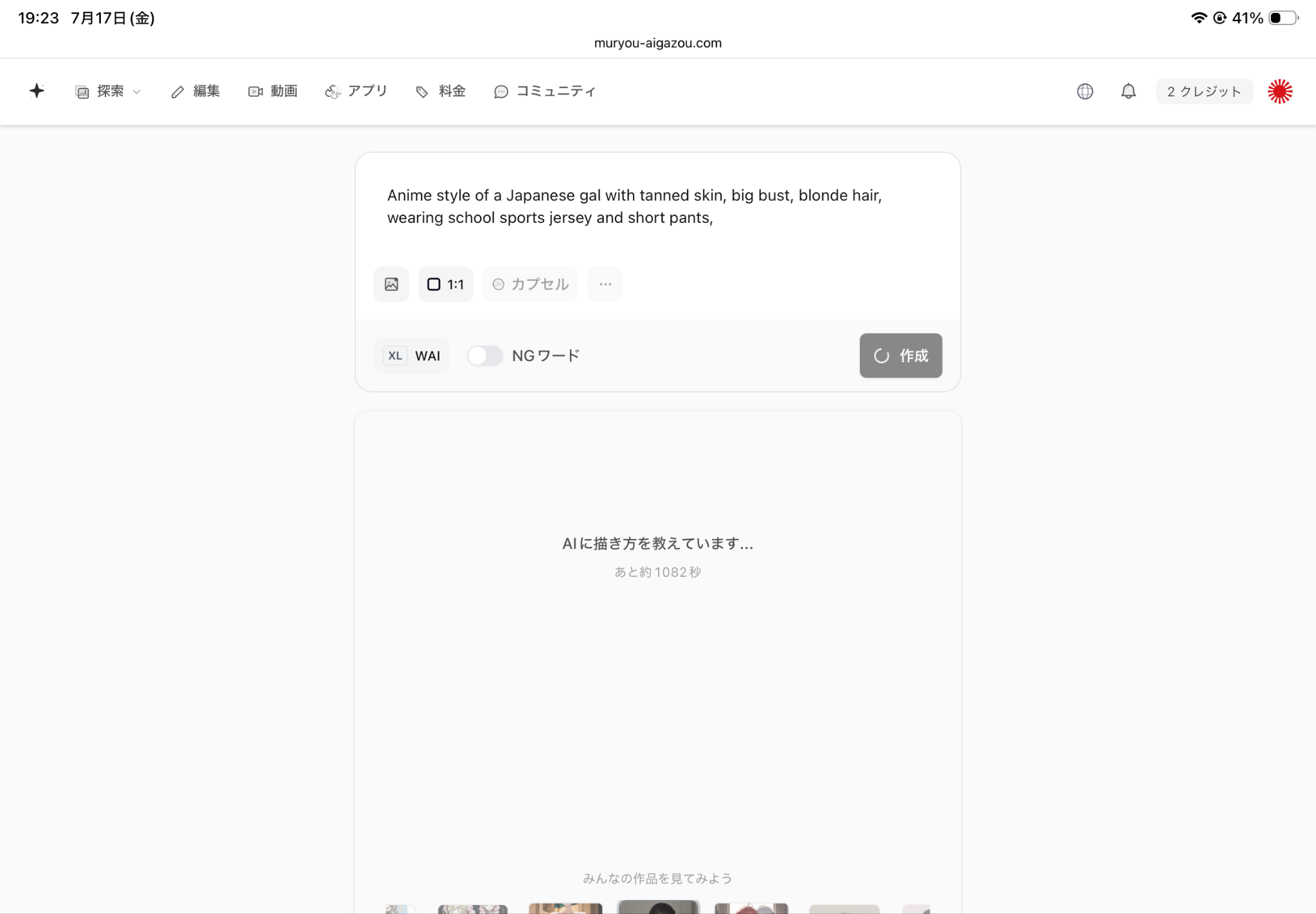Click the 動画 video icon
The image size is (1316, 914).
pos(255,92)
